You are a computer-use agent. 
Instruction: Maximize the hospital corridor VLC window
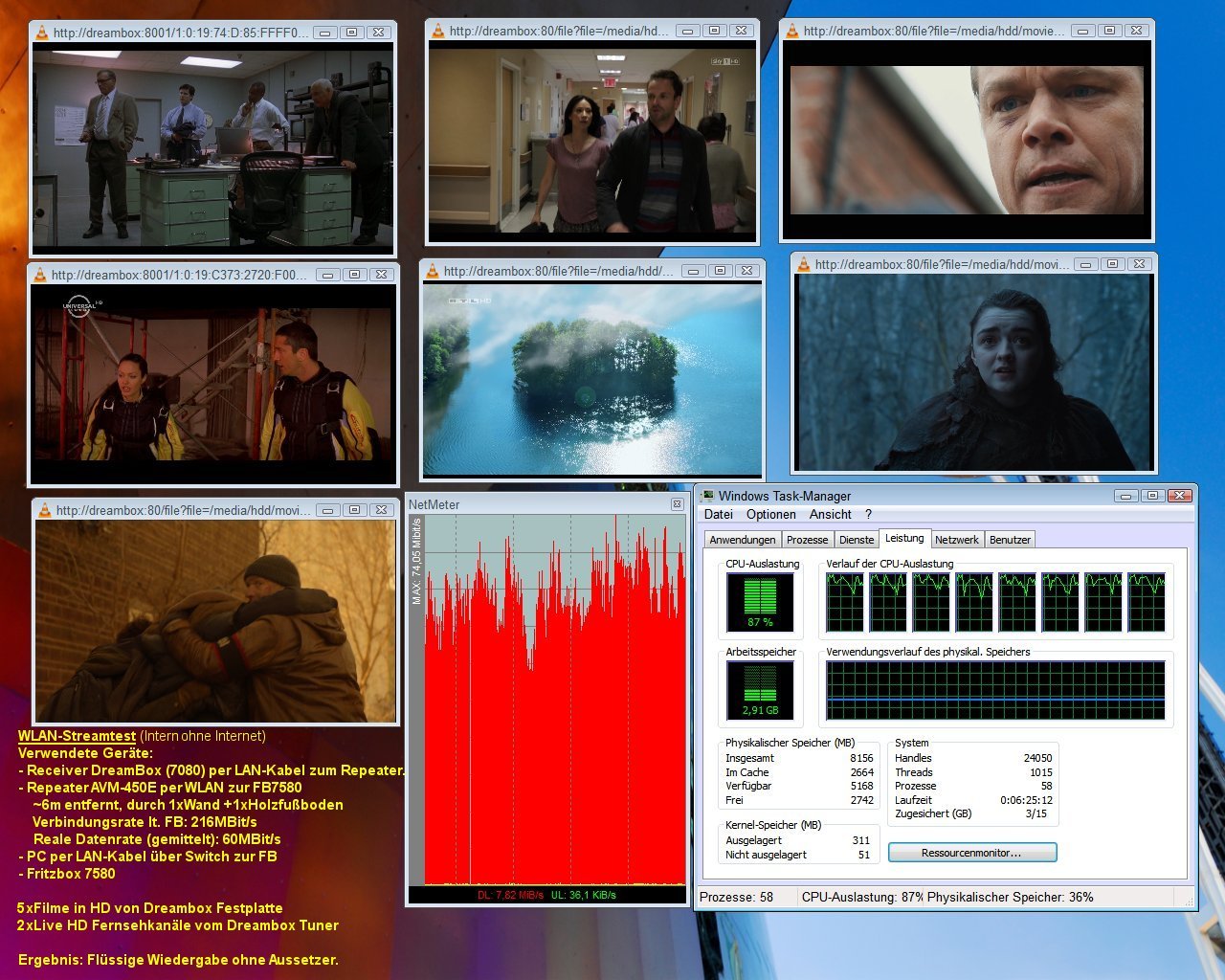coord(714,31)
